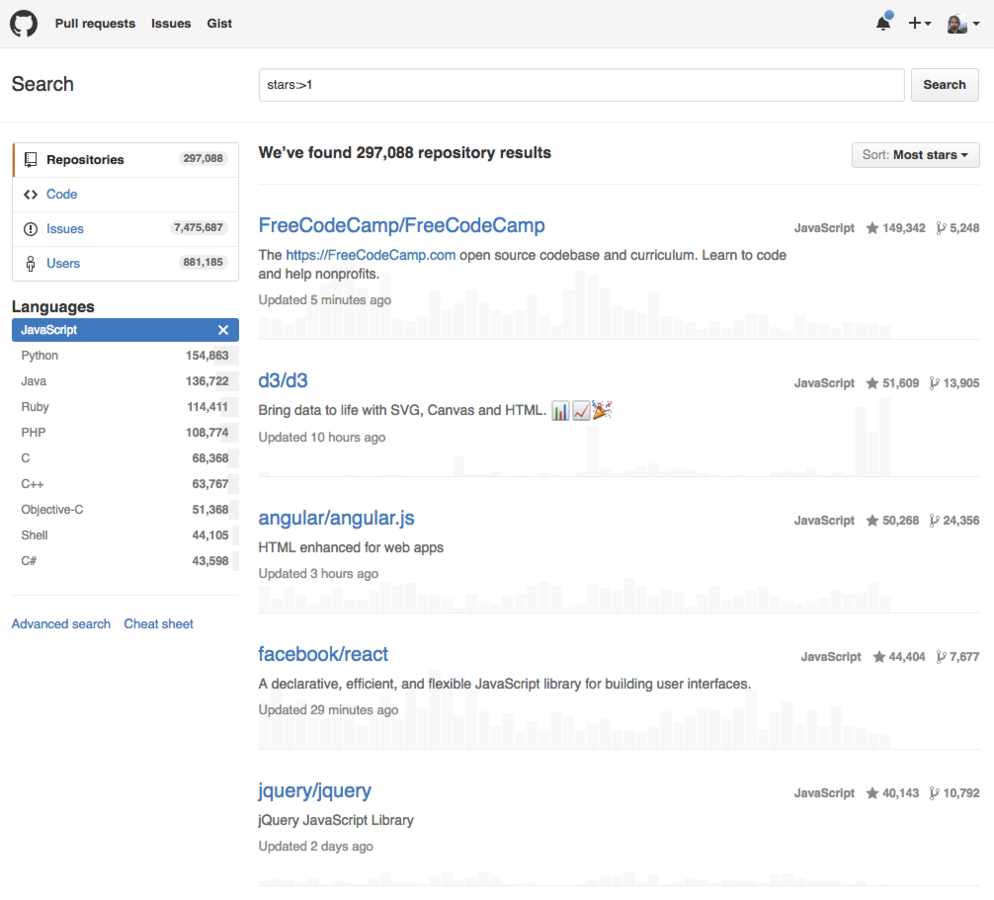Click the selected JavaScript language filter
The image size is (994, 900).
[126, 330]
